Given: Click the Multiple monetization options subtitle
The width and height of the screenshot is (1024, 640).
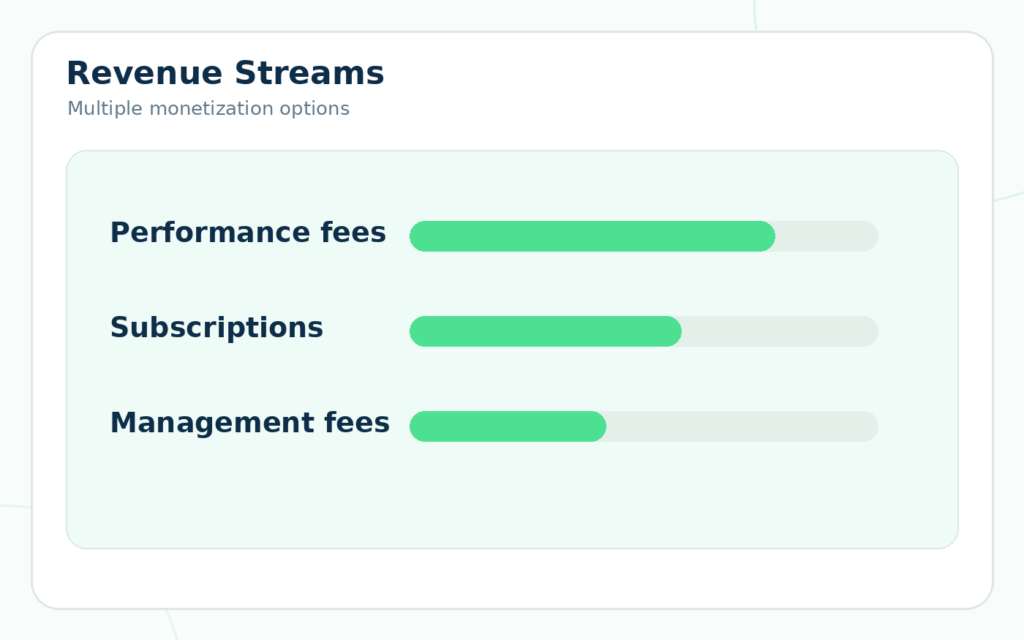Looking at the screenshot, I should point(208,108).
